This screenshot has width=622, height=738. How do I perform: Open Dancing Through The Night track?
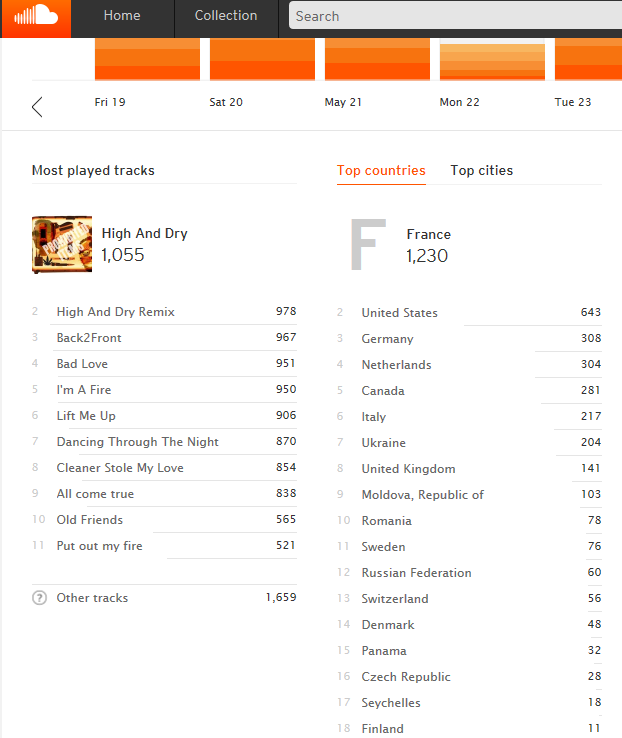click(138, 442)
